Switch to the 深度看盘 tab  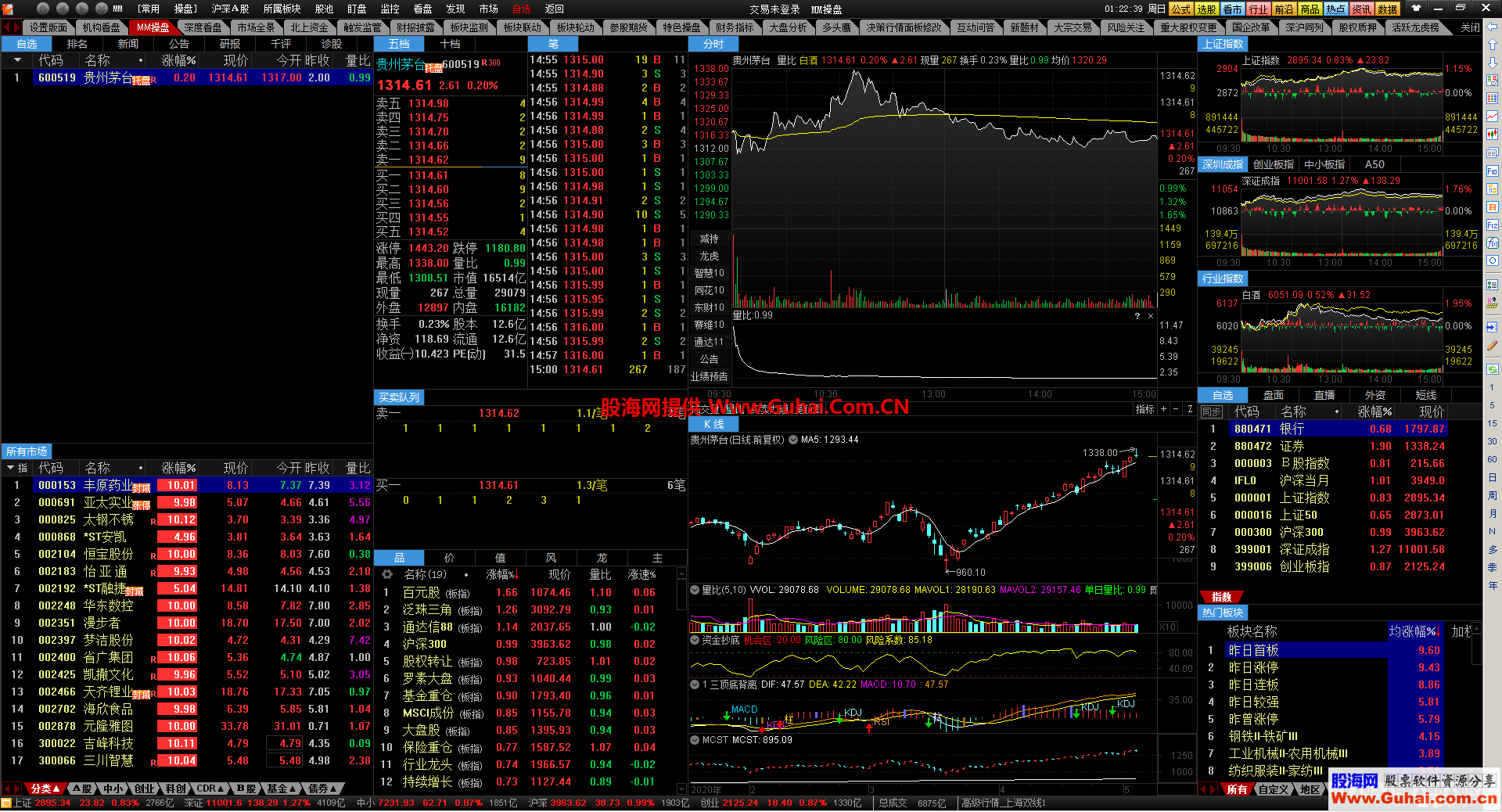click(x=203, y=27)
